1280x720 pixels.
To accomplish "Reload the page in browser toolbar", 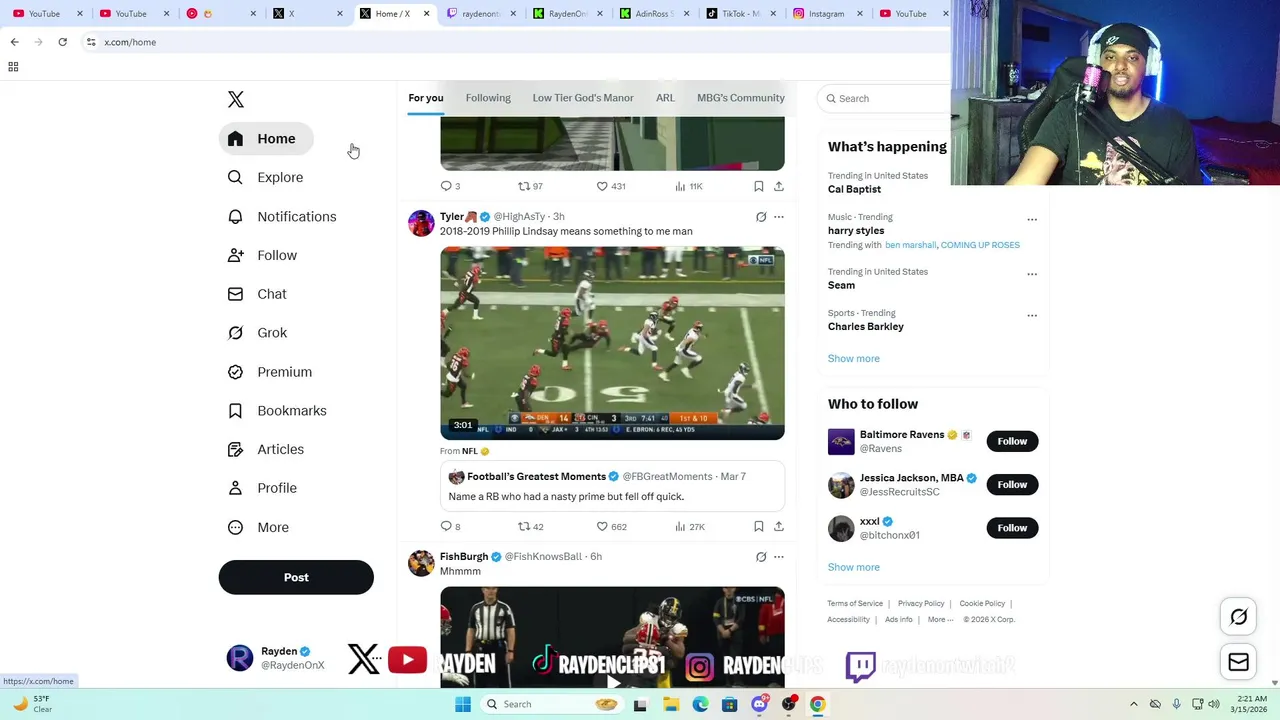I will click(62, 42).
